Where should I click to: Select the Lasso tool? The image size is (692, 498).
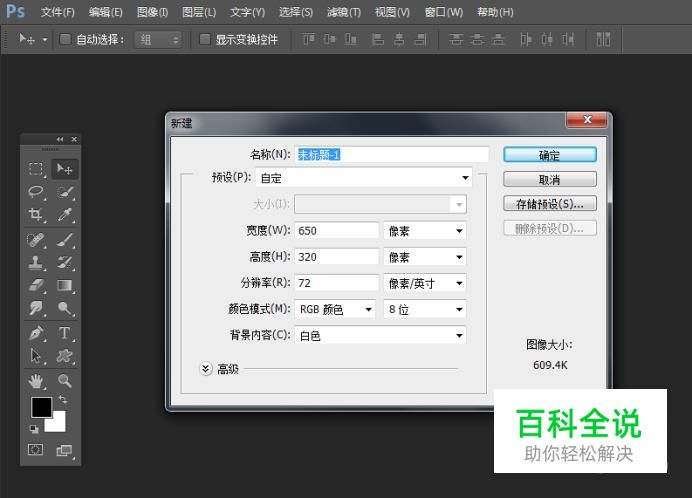pyautogui.click(x=36, y=192)
